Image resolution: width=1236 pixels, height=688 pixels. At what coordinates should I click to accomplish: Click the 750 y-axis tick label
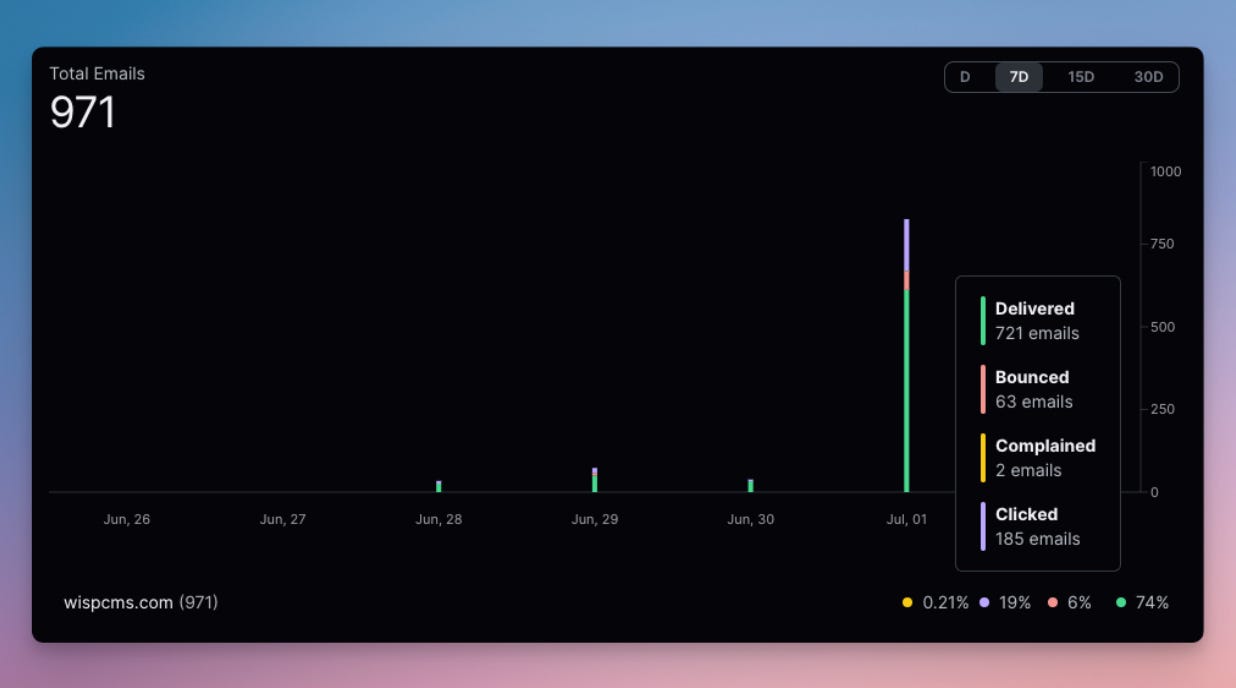[x=1162, y=244]
